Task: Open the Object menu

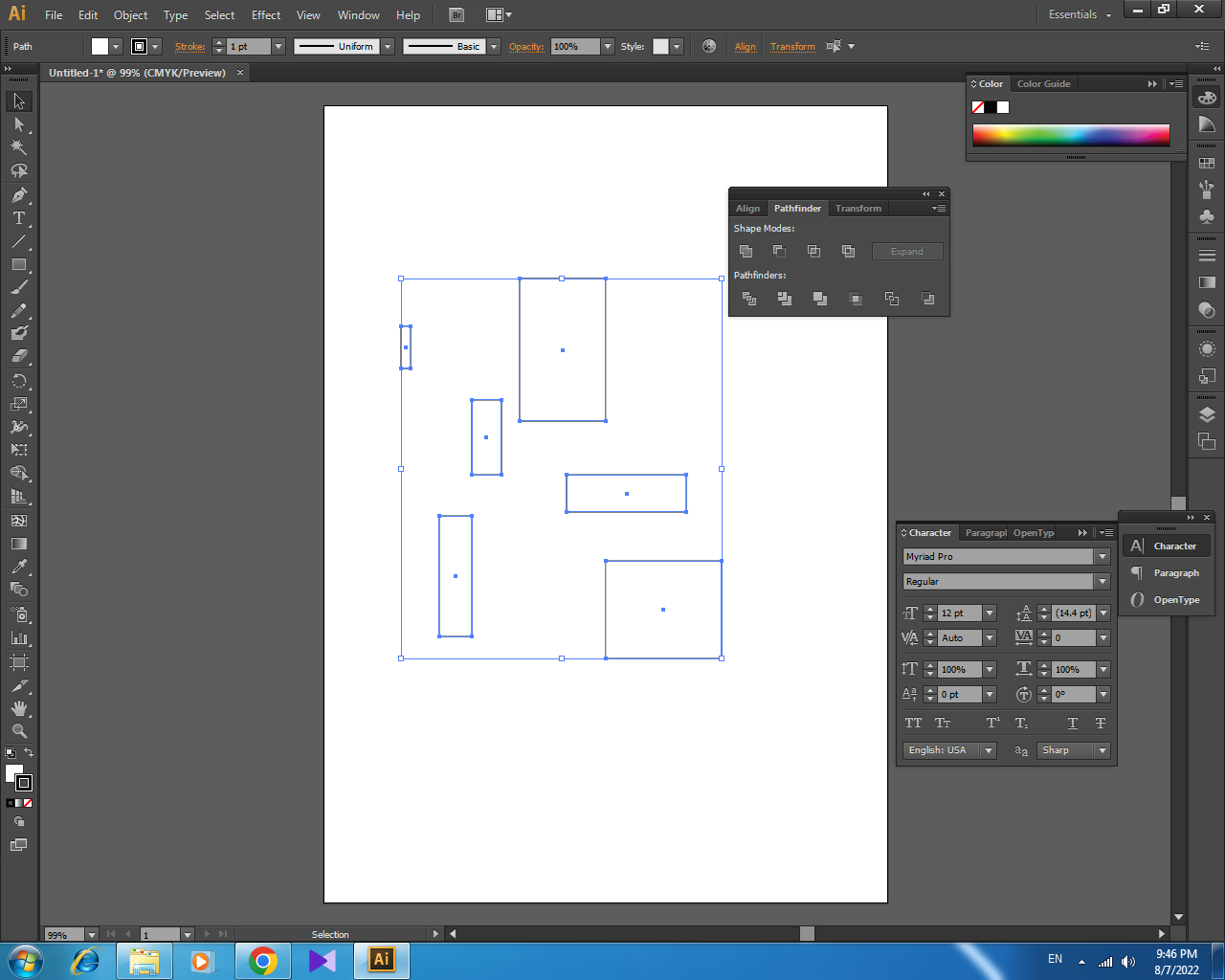Action: pos(130,15)
